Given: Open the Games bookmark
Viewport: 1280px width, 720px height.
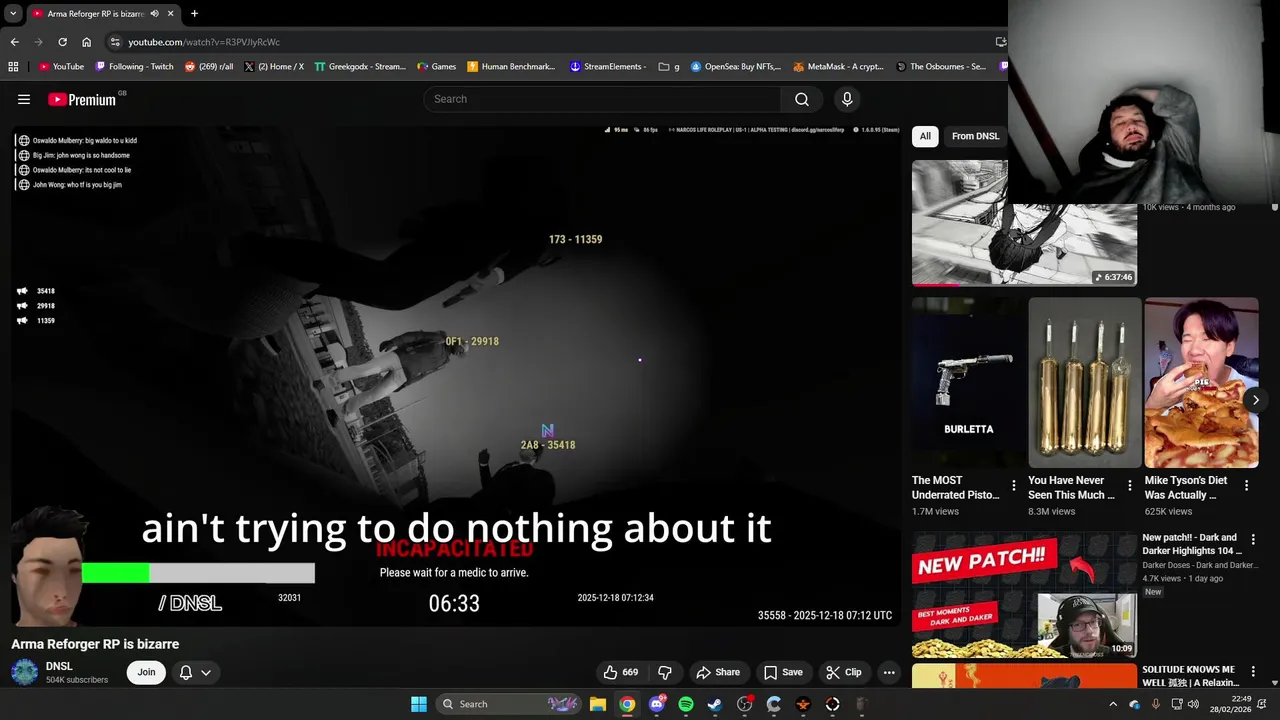Looking at the screenshot, I should point(436,67).
